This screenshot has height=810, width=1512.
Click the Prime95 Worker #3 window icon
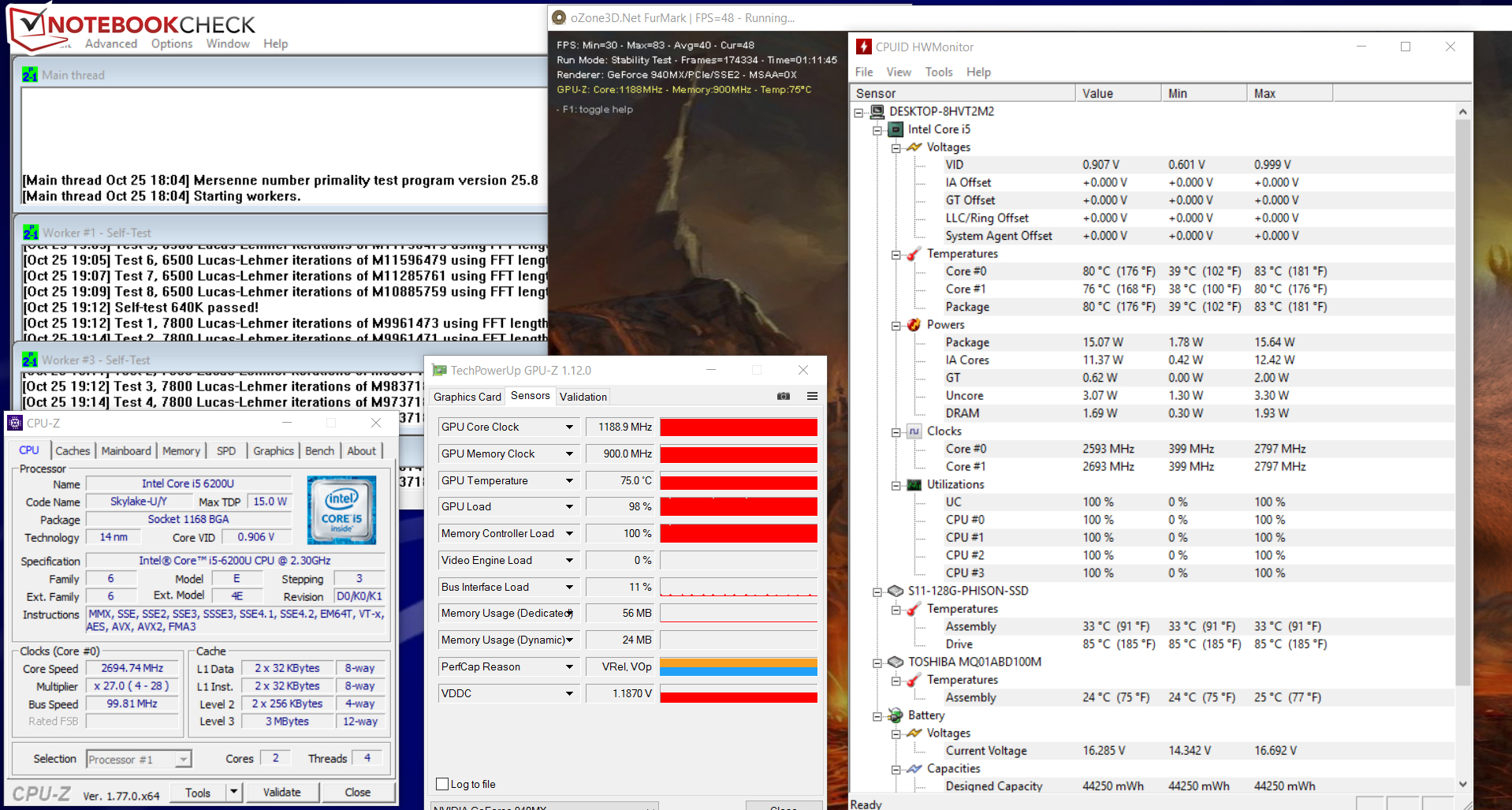tap(30, 360)
